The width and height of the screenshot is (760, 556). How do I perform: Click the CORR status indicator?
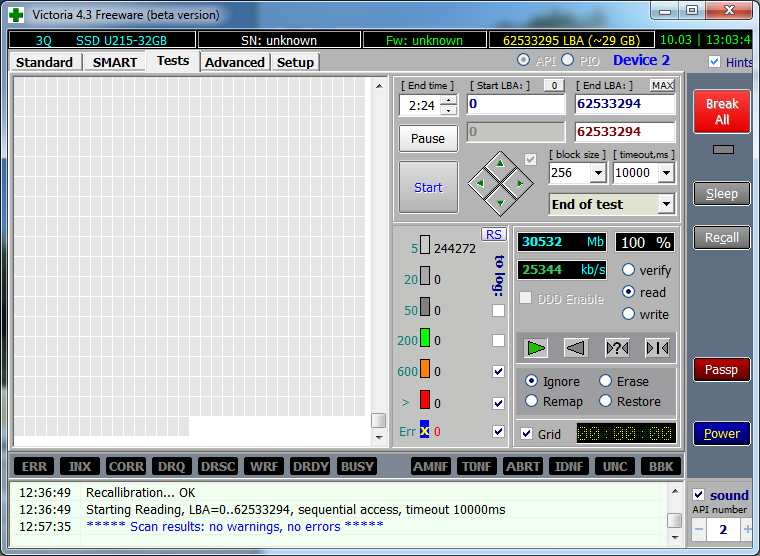point(126,466)
